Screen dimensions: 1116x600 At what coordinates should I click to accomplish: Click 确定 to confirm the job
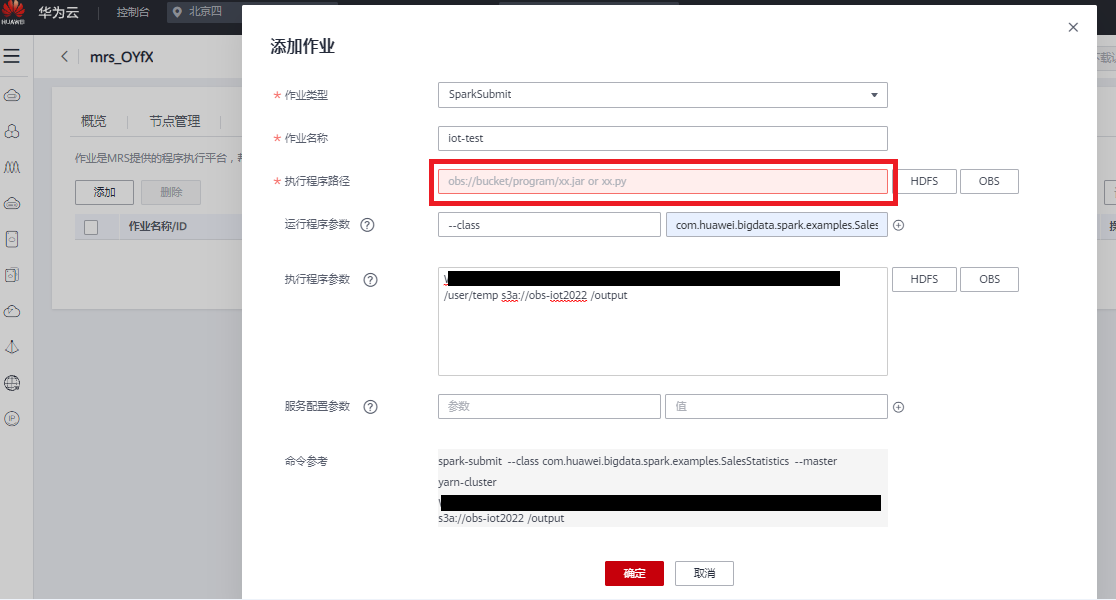[x=634, y=574]
